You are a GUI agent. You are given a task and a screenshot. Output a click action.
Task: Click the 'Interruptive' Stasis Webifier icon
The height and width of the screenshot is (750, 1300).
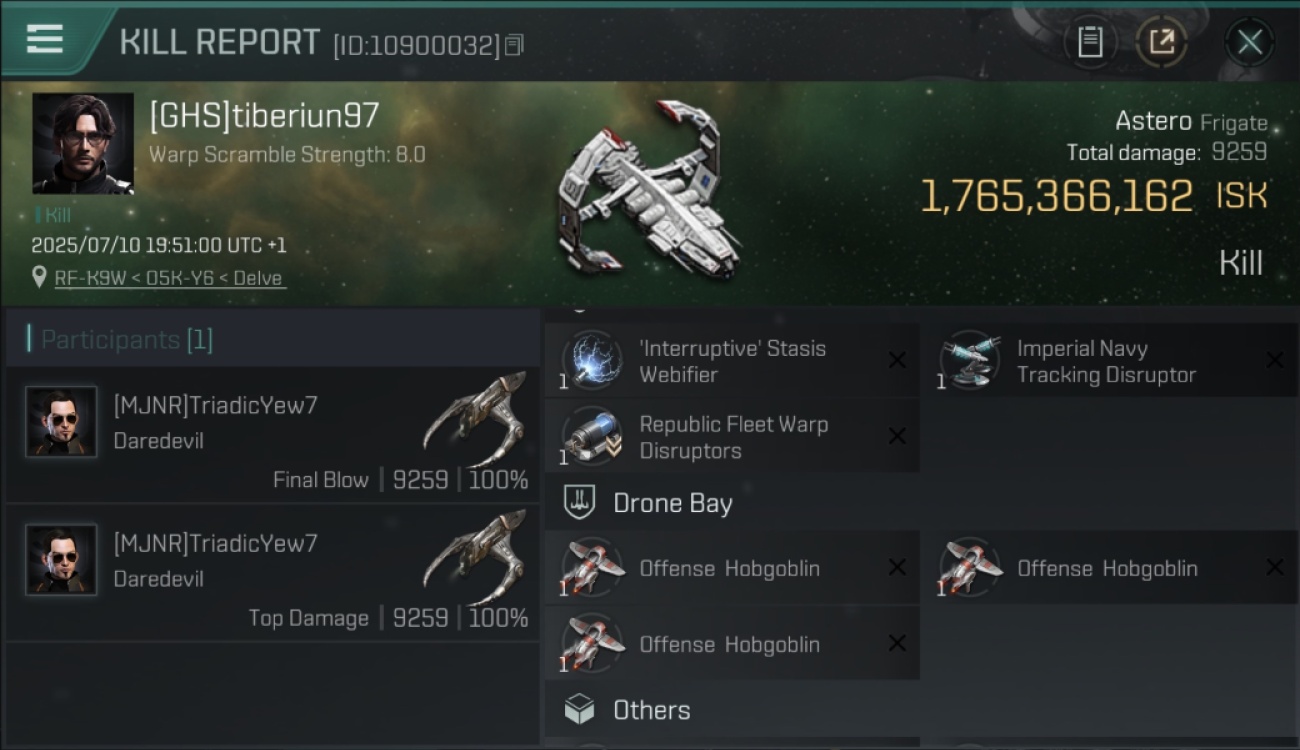coord(592,361)
